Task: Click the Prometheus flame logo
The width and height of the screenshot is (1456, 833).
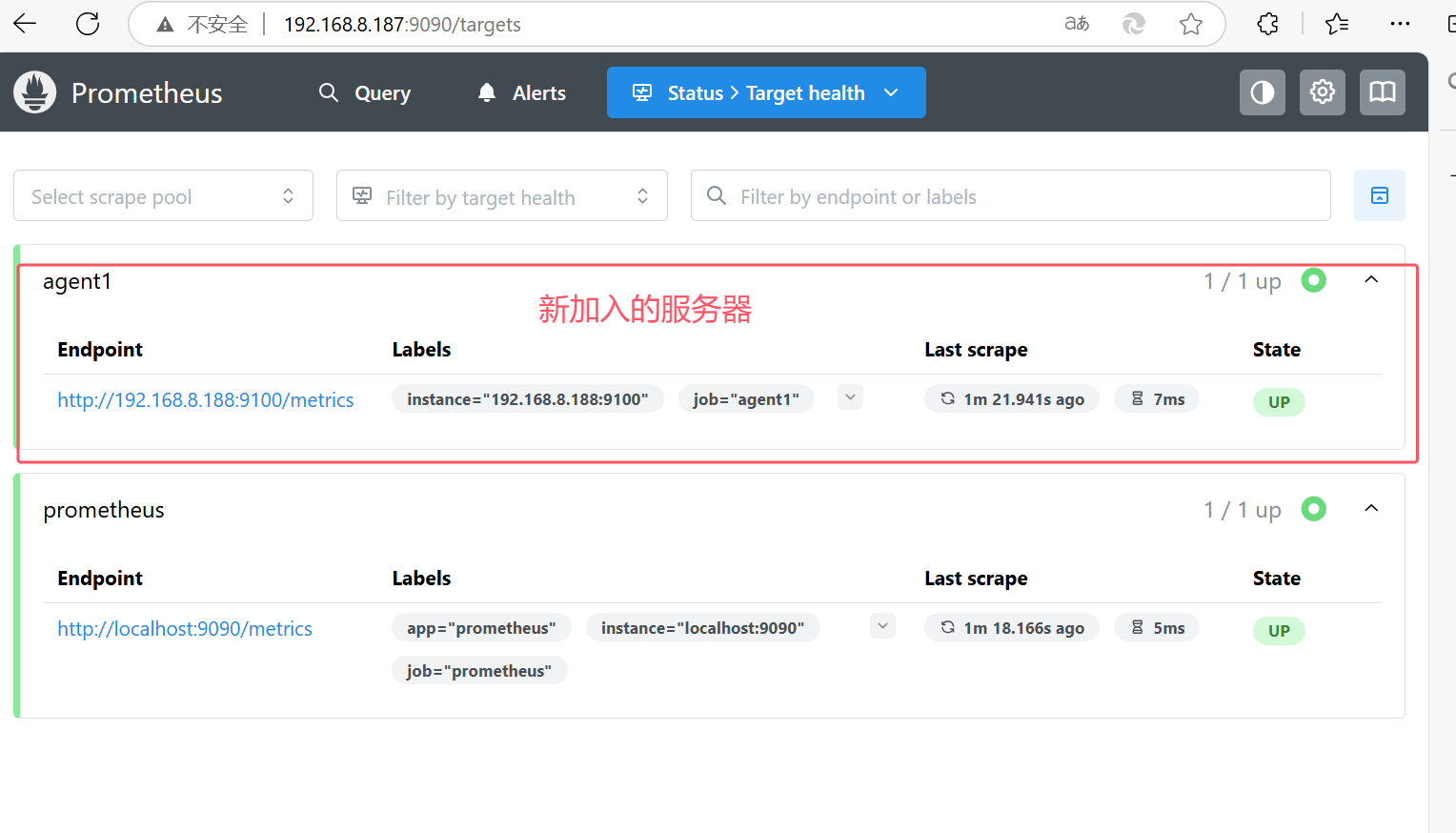Action: coord(35,92)
